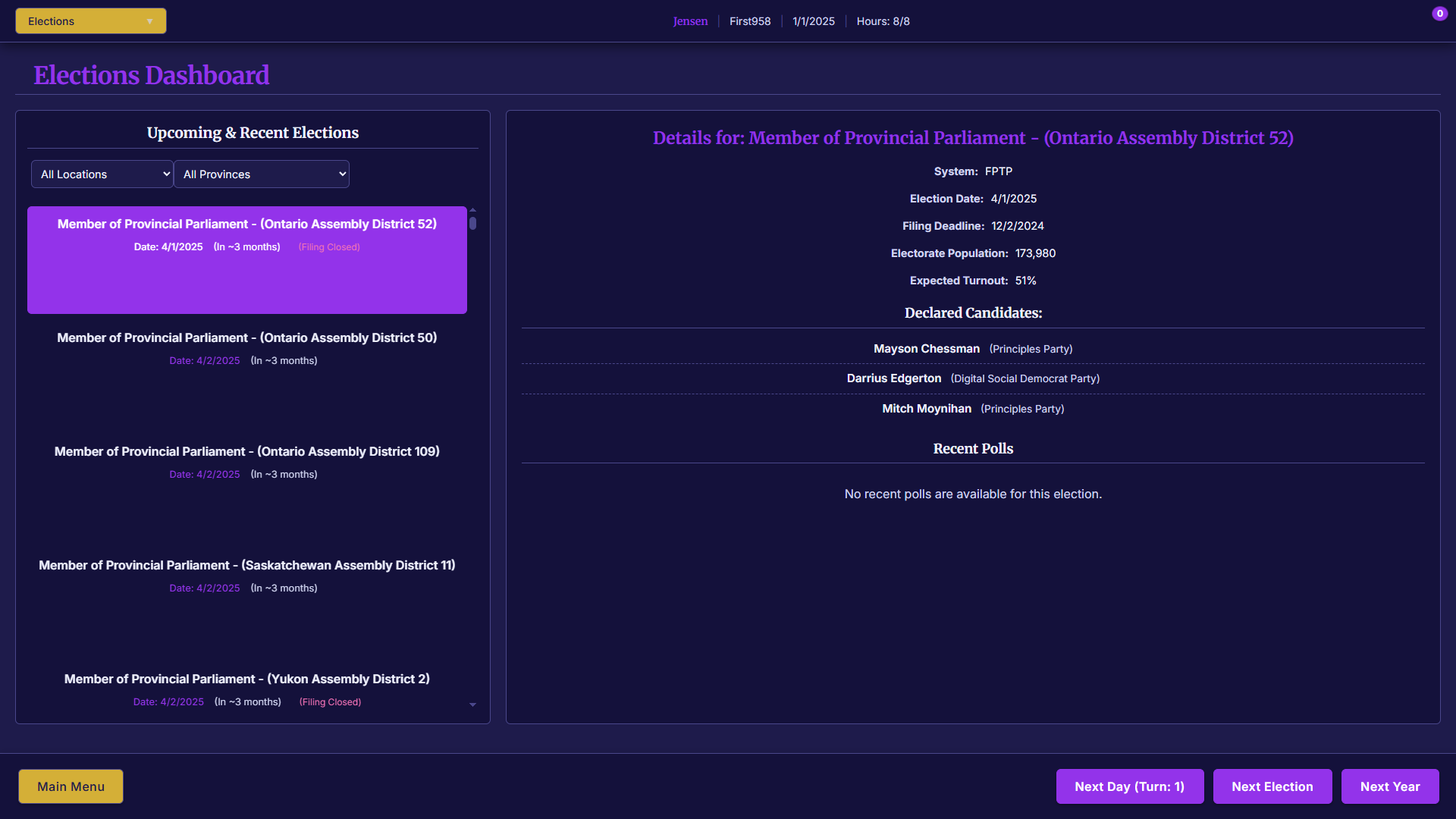
Task: Click the Next Election button
Action: 1272,786
